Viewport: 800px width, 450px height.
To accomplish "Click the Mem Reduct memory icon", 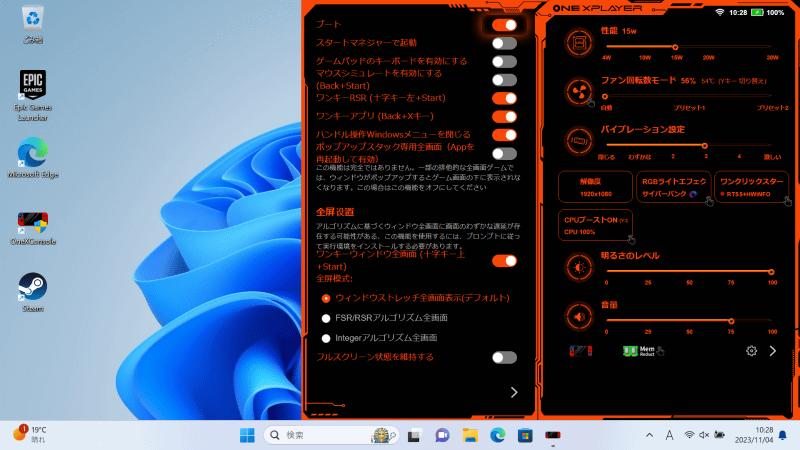I will pyautogui.click(x=639, y=351).
